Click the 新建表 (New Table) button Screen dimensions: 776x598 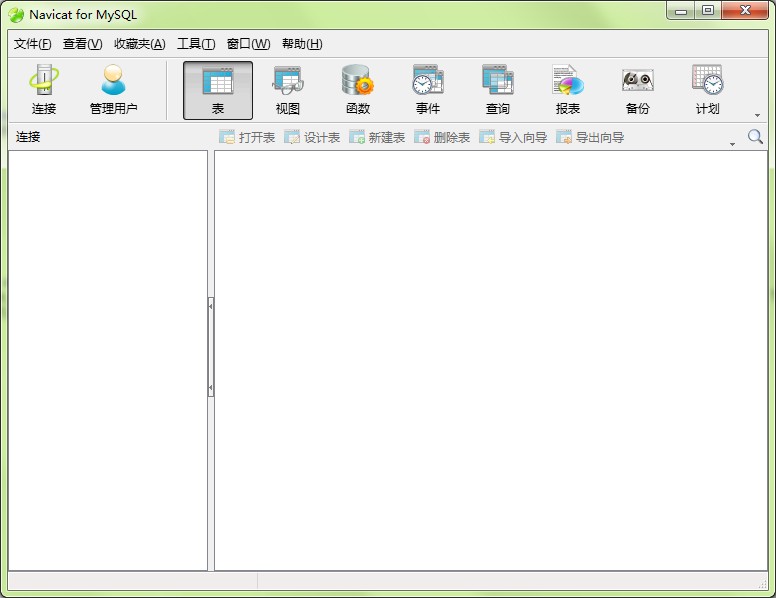pyautogui.click(x=377, y=138)
